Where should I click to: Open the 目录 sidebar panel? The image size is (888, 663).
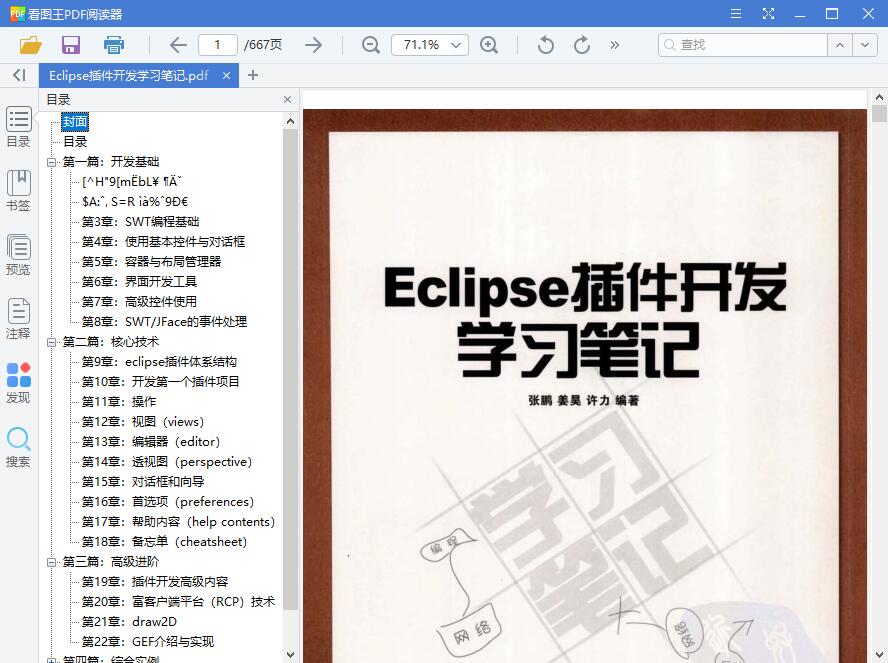(x=18, y=127)
